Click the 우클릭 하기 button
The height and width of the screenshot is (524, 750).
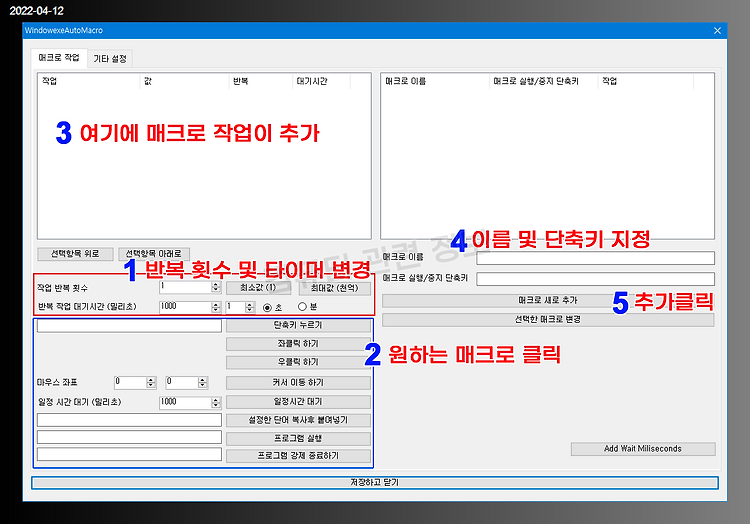pos(298,362)
